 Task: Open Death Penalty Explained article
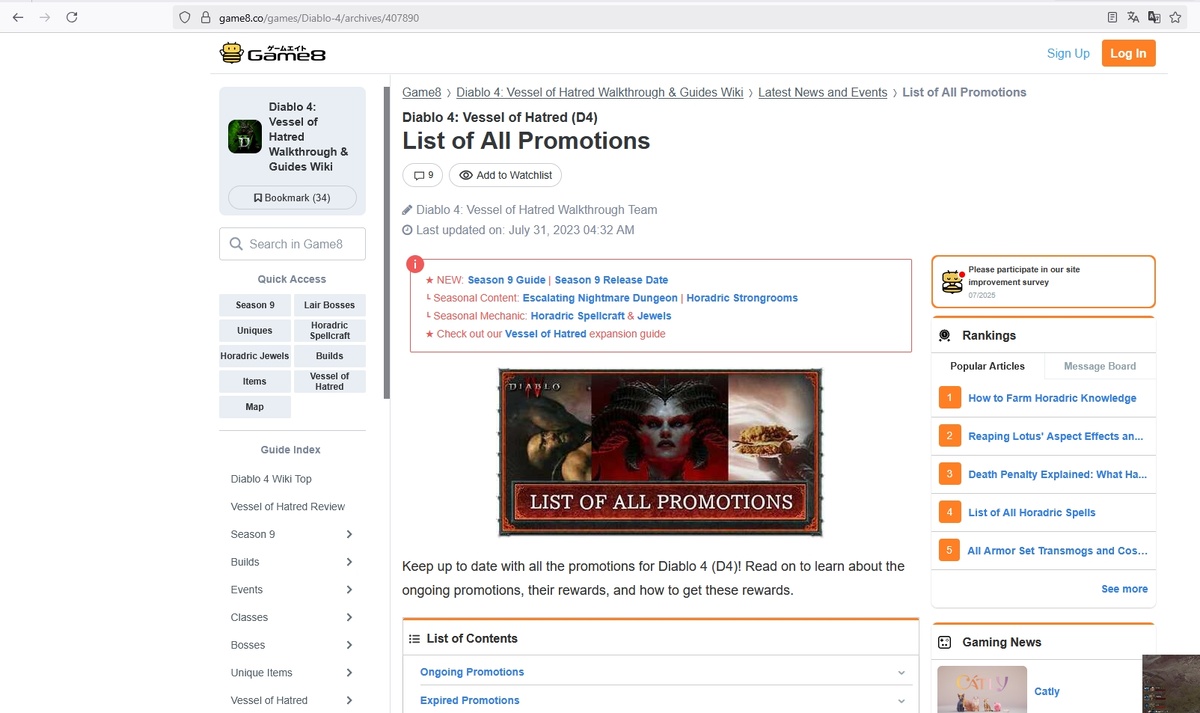1057,475
